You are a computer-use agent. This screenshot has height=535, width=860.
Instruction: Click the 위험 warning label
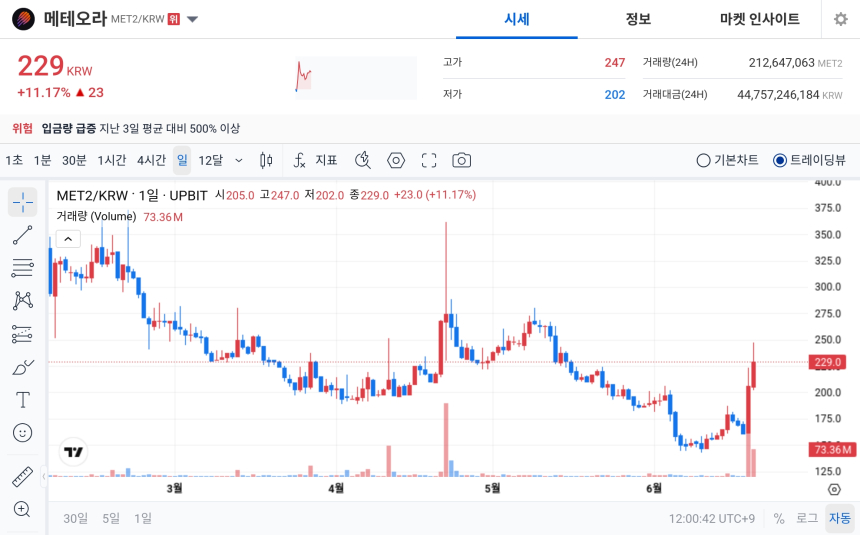pos(22,128)
